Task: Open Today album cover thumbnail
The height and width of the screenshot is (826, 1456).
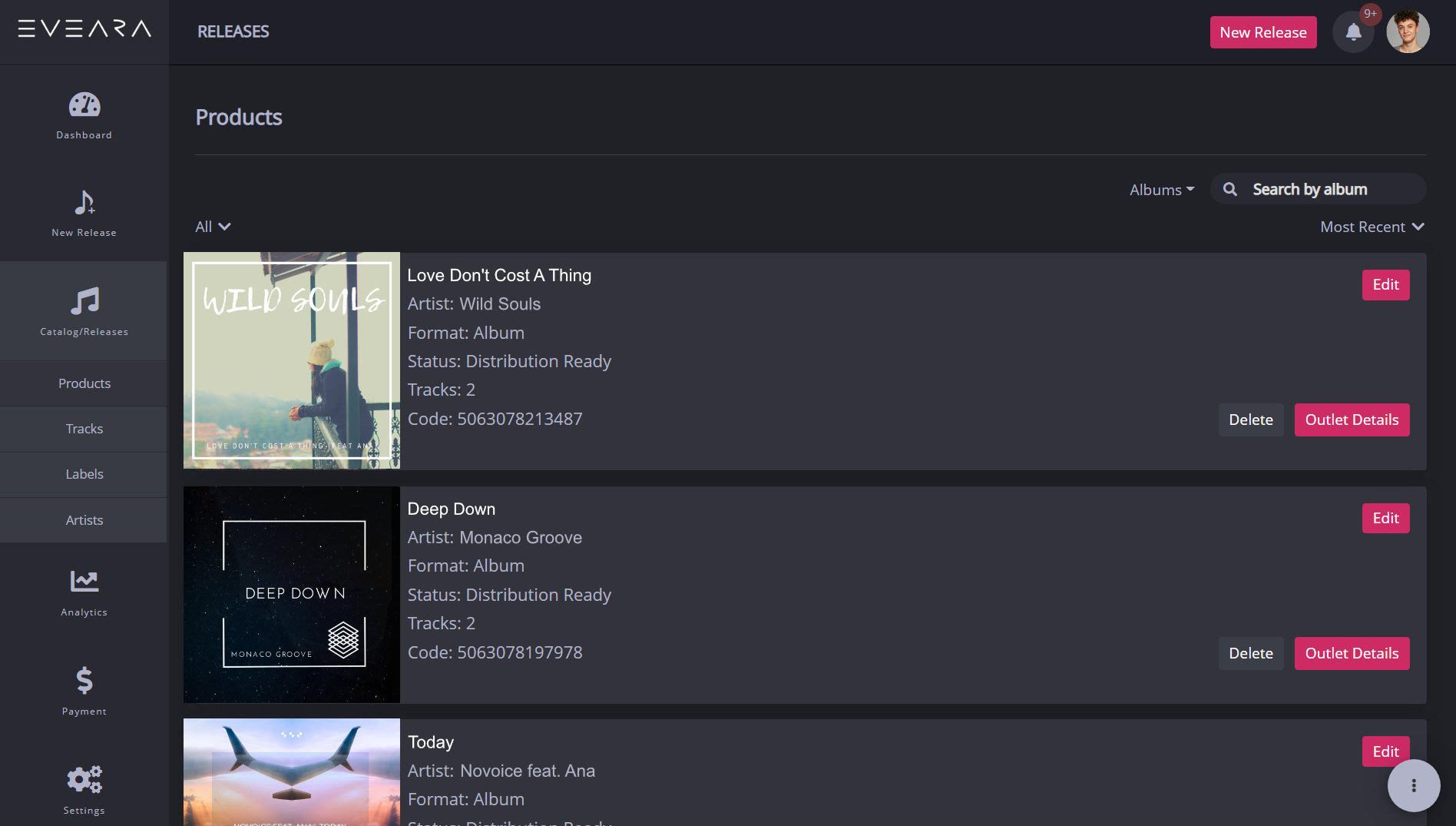Action: click(292, 772)
